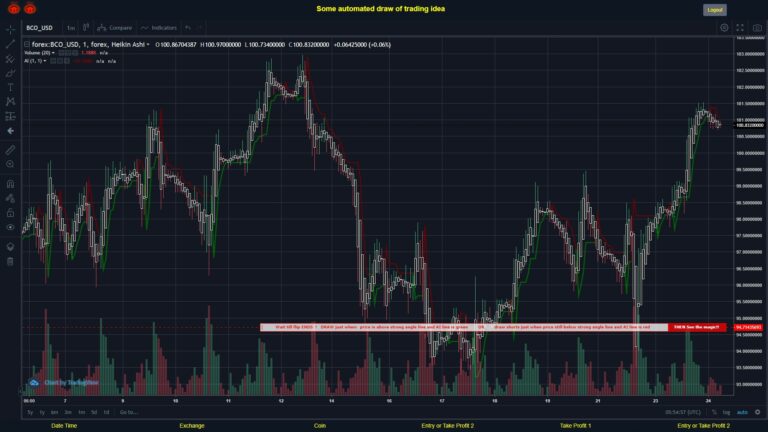Click the 'Some automated draw of trading idea' title
This screenshot has height=432, width=768.
pyautogui.click(x=381, y=9)
